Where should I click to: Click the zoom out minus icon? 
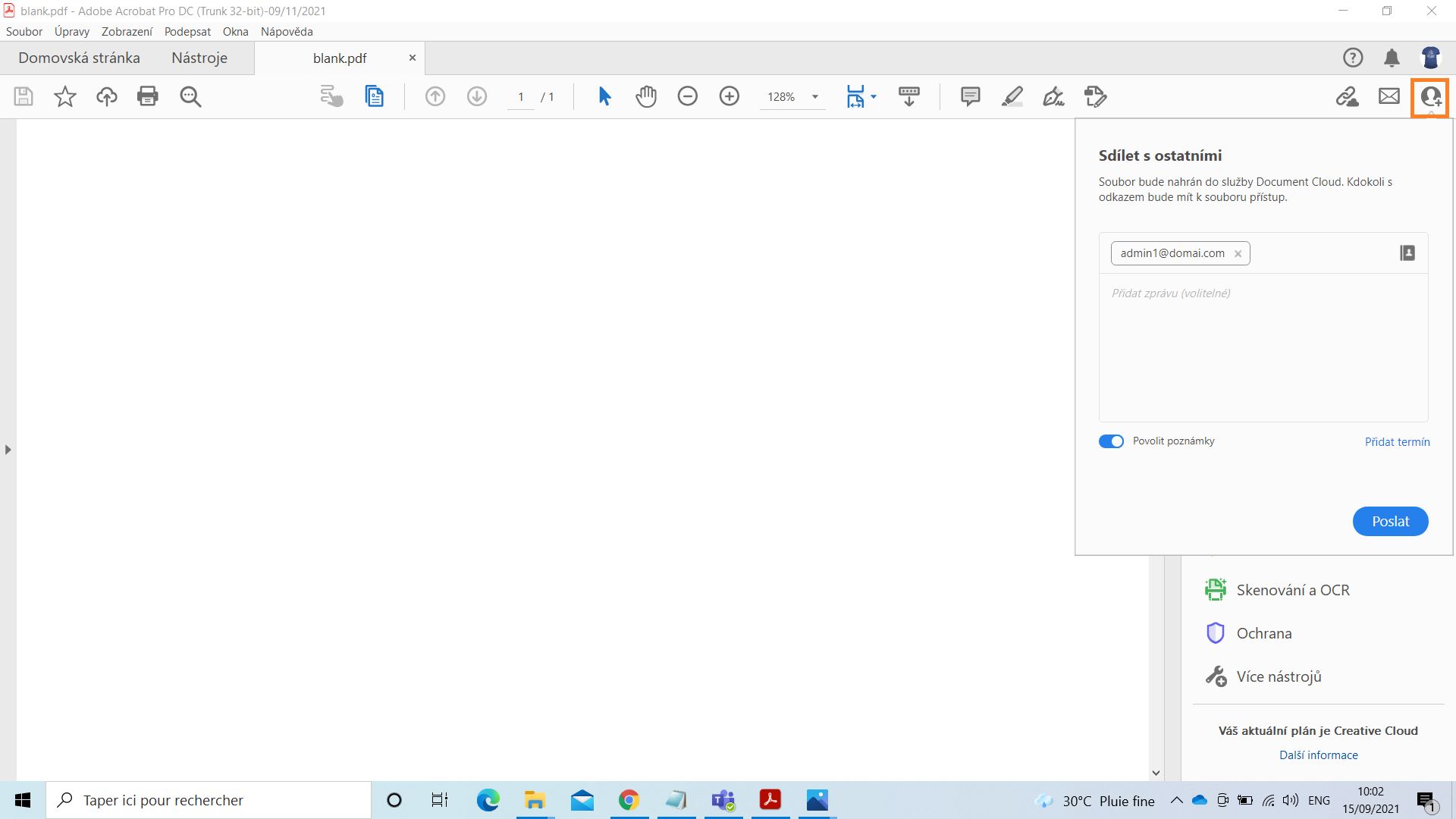pyautogui.click(x=688, y=96)
